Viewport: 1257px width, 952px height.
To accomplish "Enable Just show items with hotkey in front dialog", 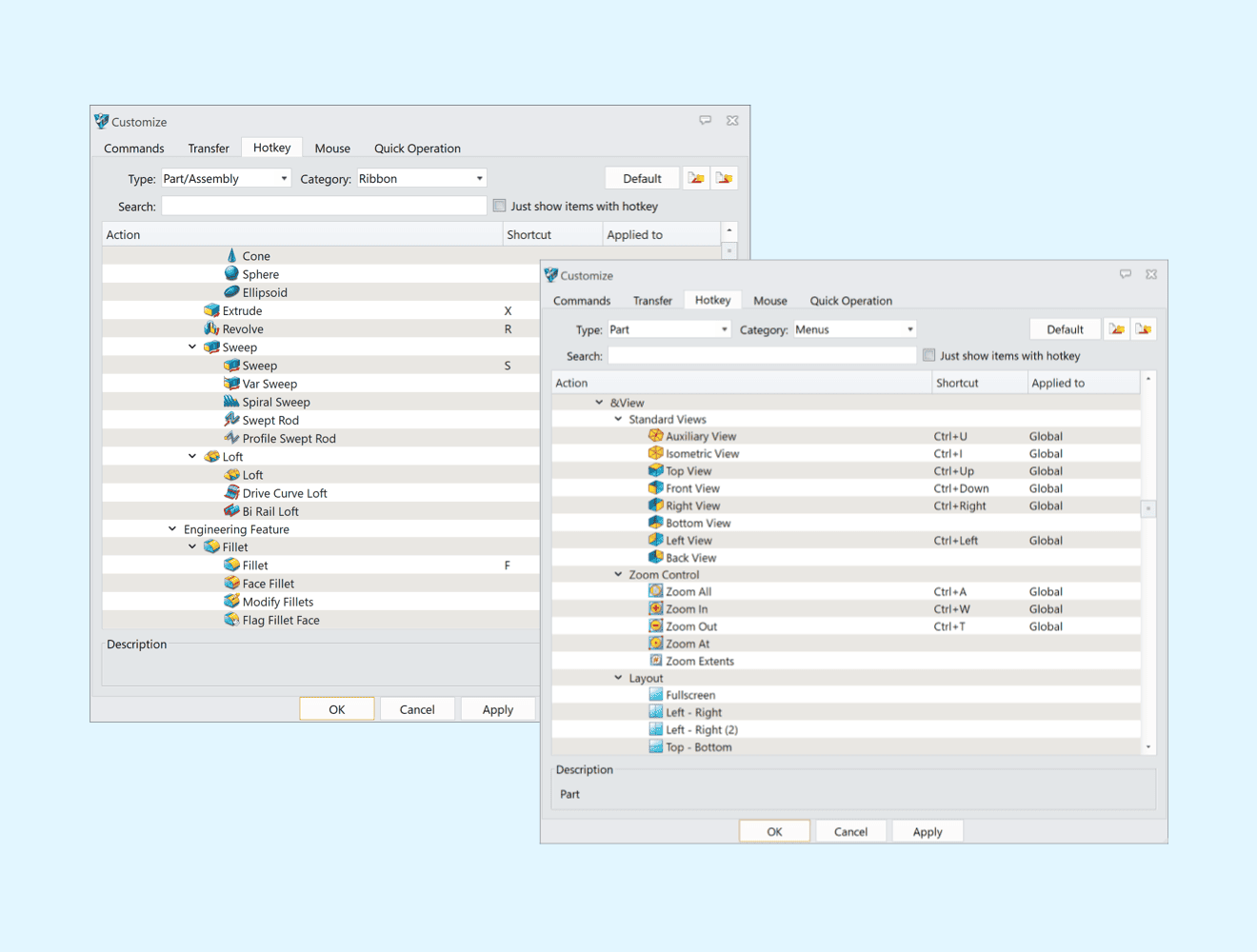I will (x=928, y=355).
